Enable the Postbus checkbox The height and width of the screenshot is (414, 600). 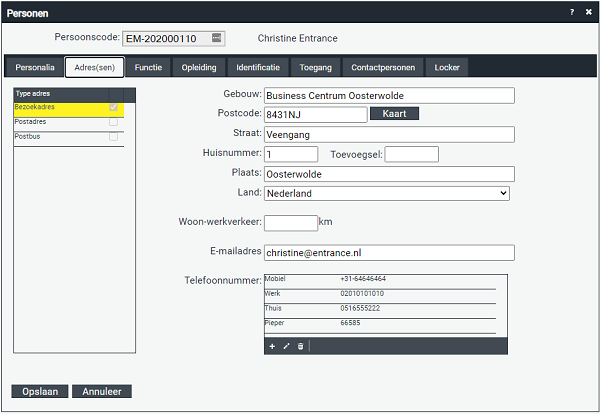[x=113, y=136]
